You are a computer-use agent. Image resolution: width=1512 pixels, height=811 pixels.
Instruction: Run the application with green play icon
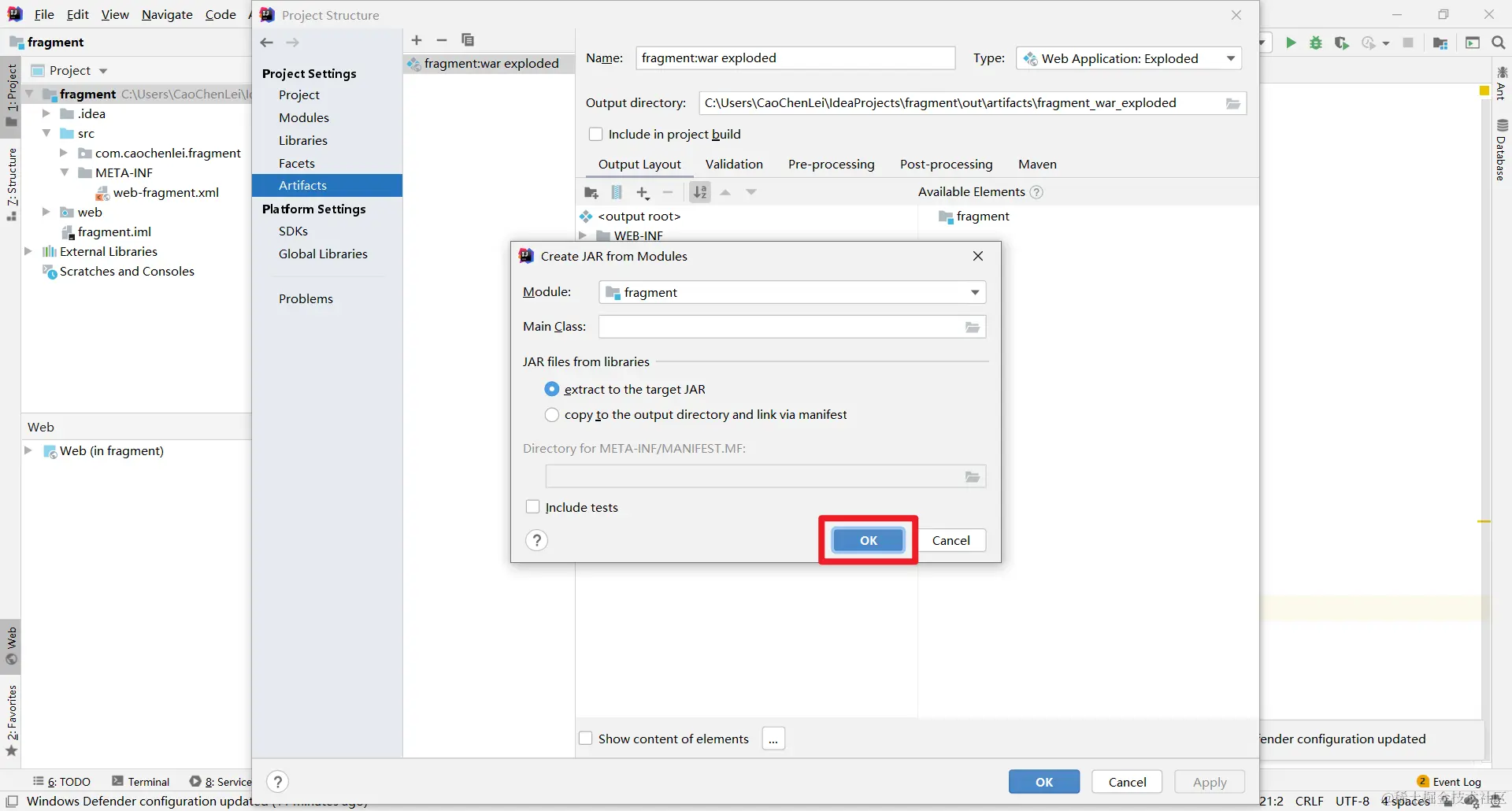tap(1291, 43)
